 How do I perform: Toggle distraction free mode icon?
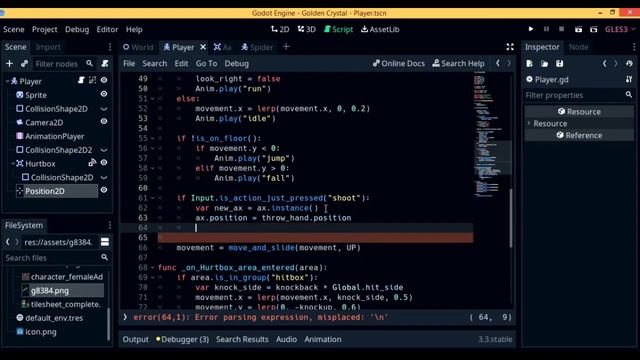tap(510, 47)
